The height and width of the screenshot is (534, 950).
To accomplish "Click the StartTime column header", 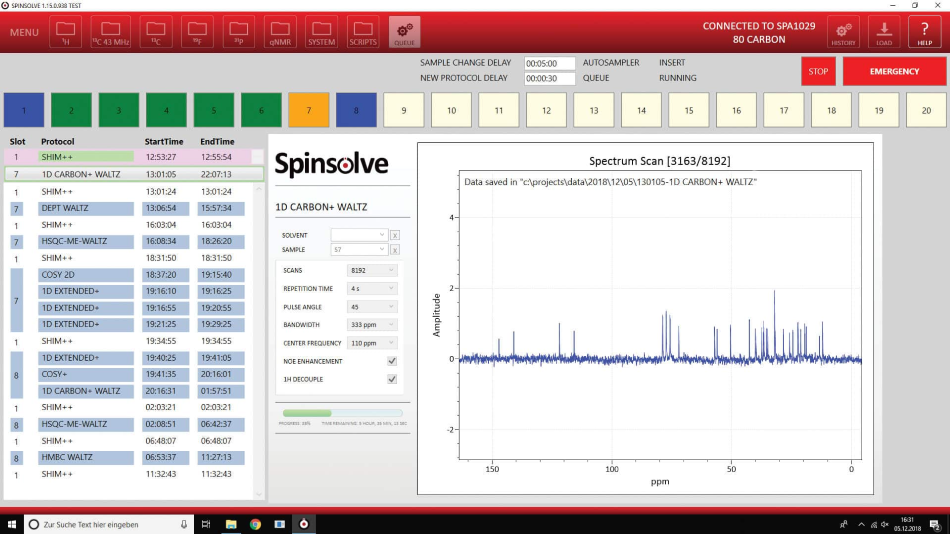I will click(x=164, y=141).
